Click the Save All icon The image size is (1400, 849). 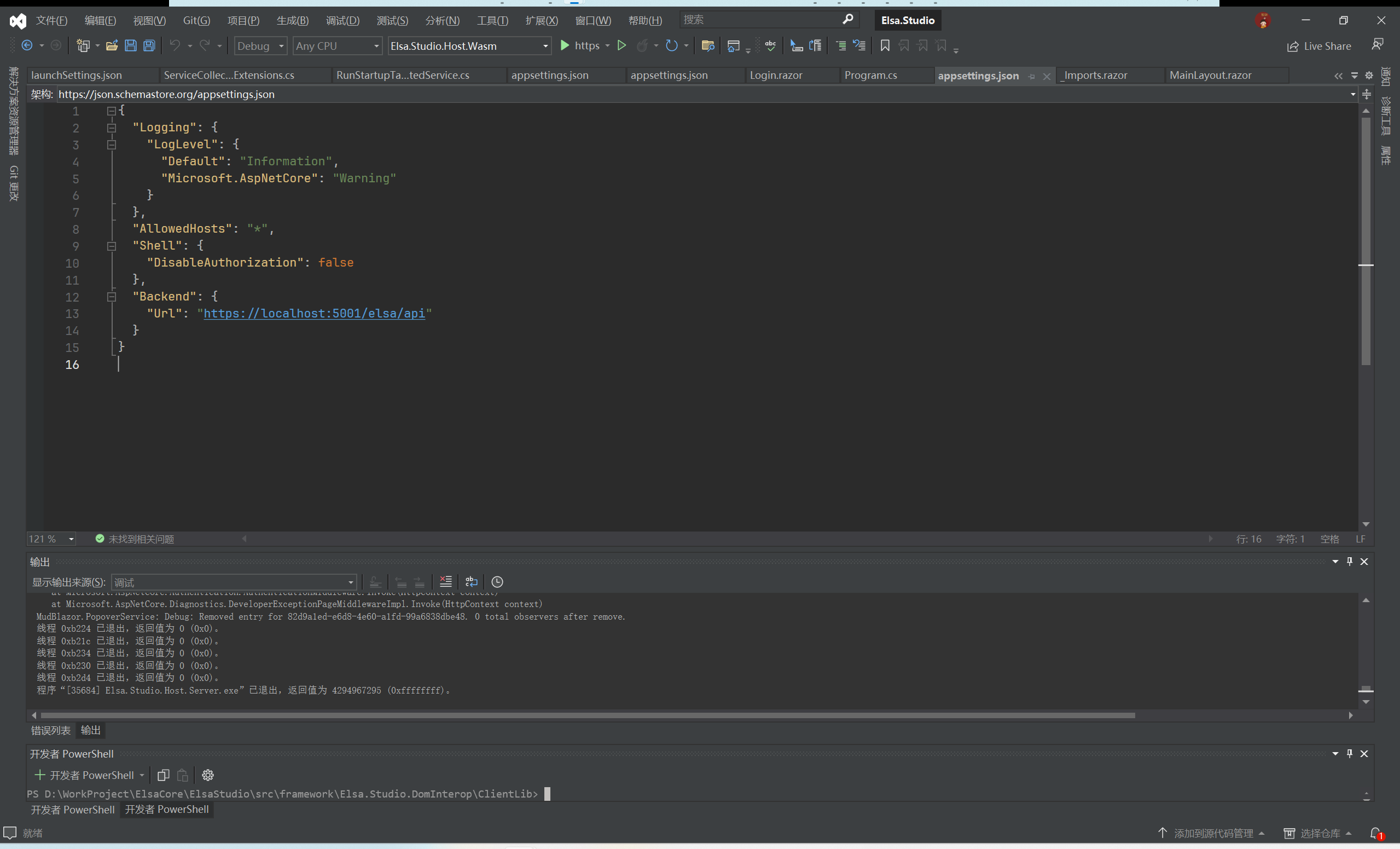coord(149,45)
